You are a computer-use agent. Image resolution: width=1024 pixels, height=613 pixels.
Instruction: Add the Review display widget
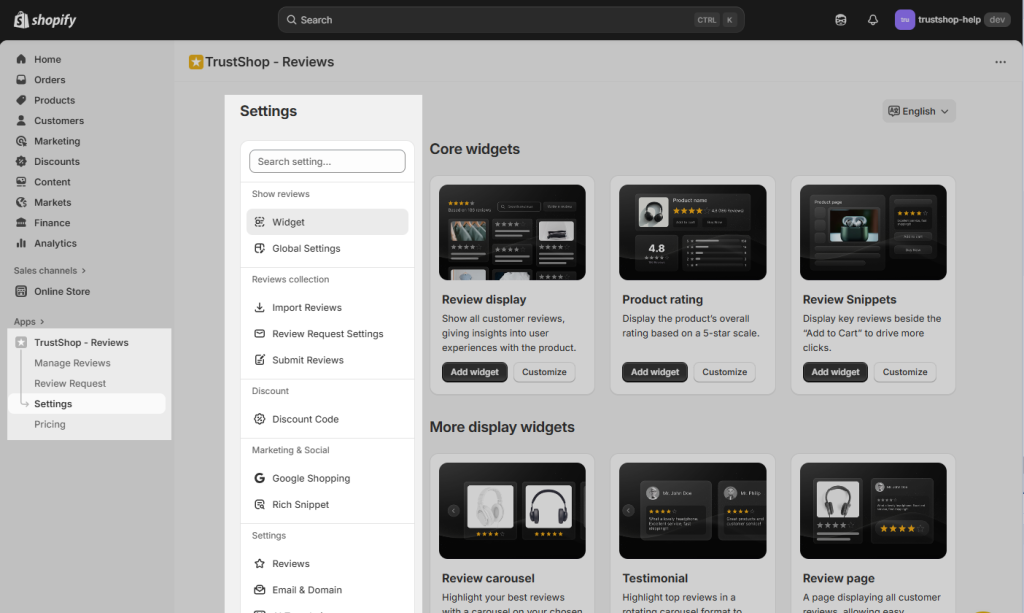pos(474,372)
